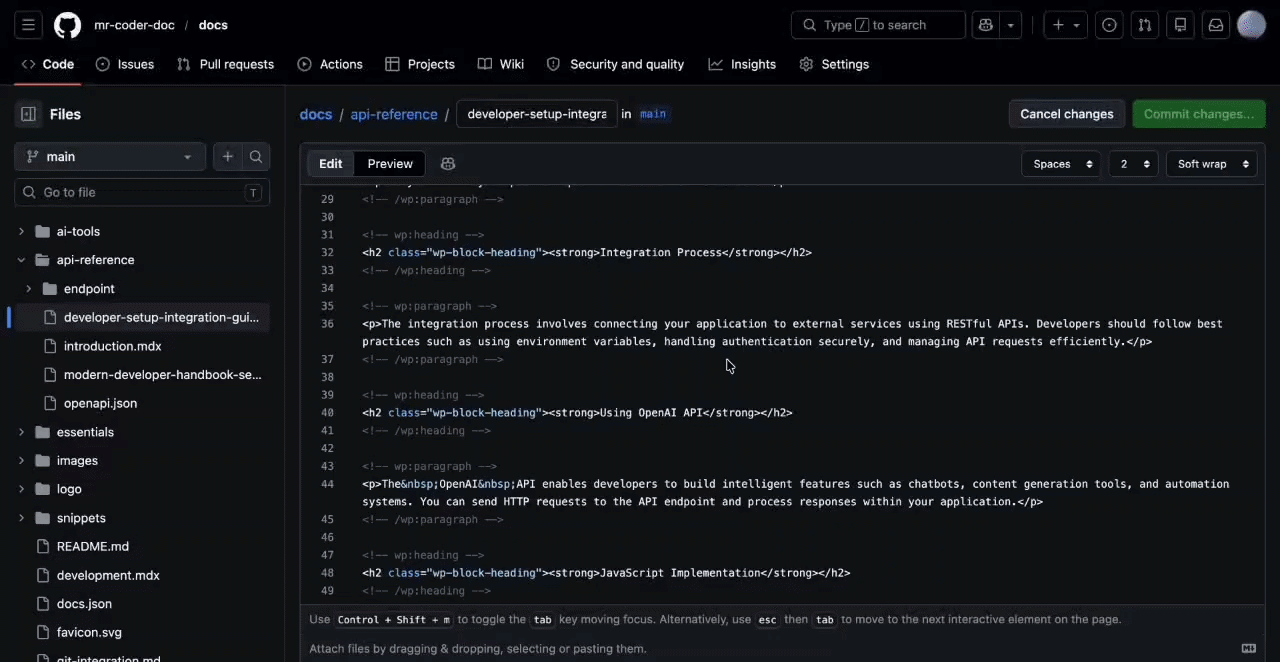Switch to the Pull requests tab

click(x=225, y=64)
